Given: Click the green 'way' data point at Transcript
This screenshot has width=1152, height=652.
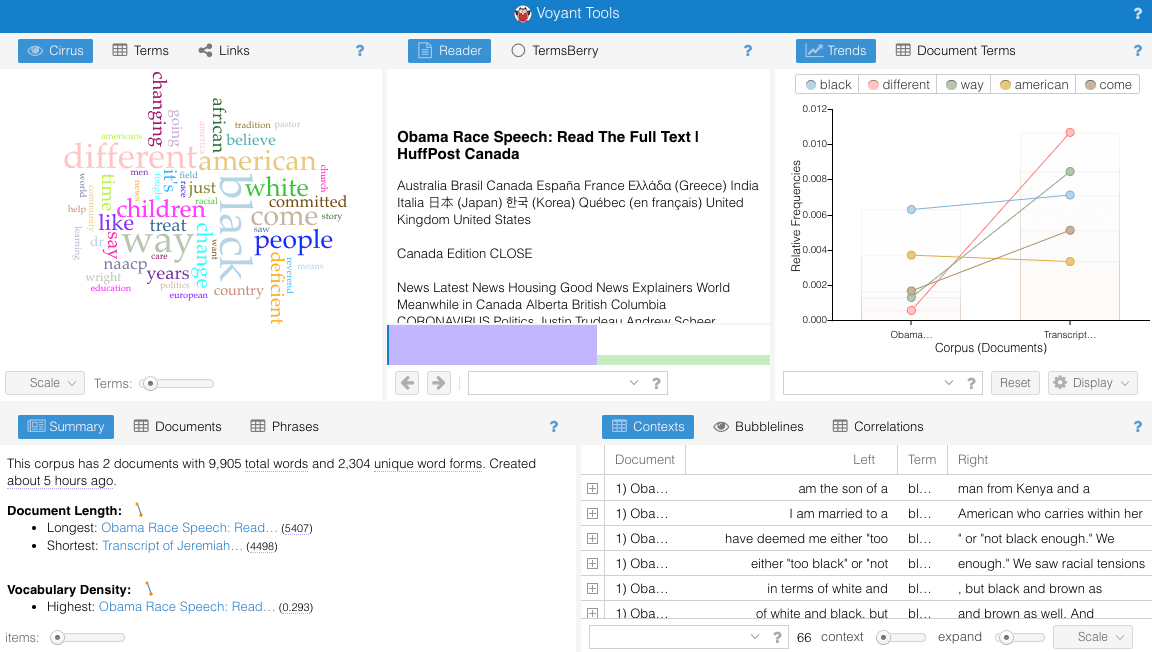Looking at the screenshot, I should click(1070, 171).
